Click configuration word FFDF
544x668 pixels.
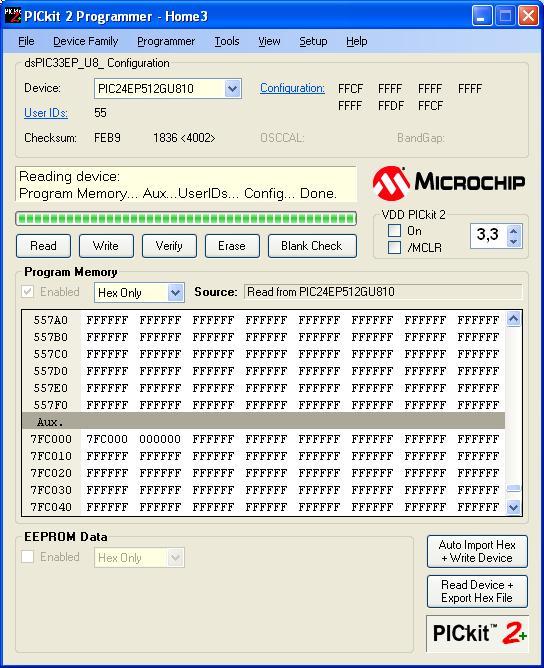tap(391, 106)
